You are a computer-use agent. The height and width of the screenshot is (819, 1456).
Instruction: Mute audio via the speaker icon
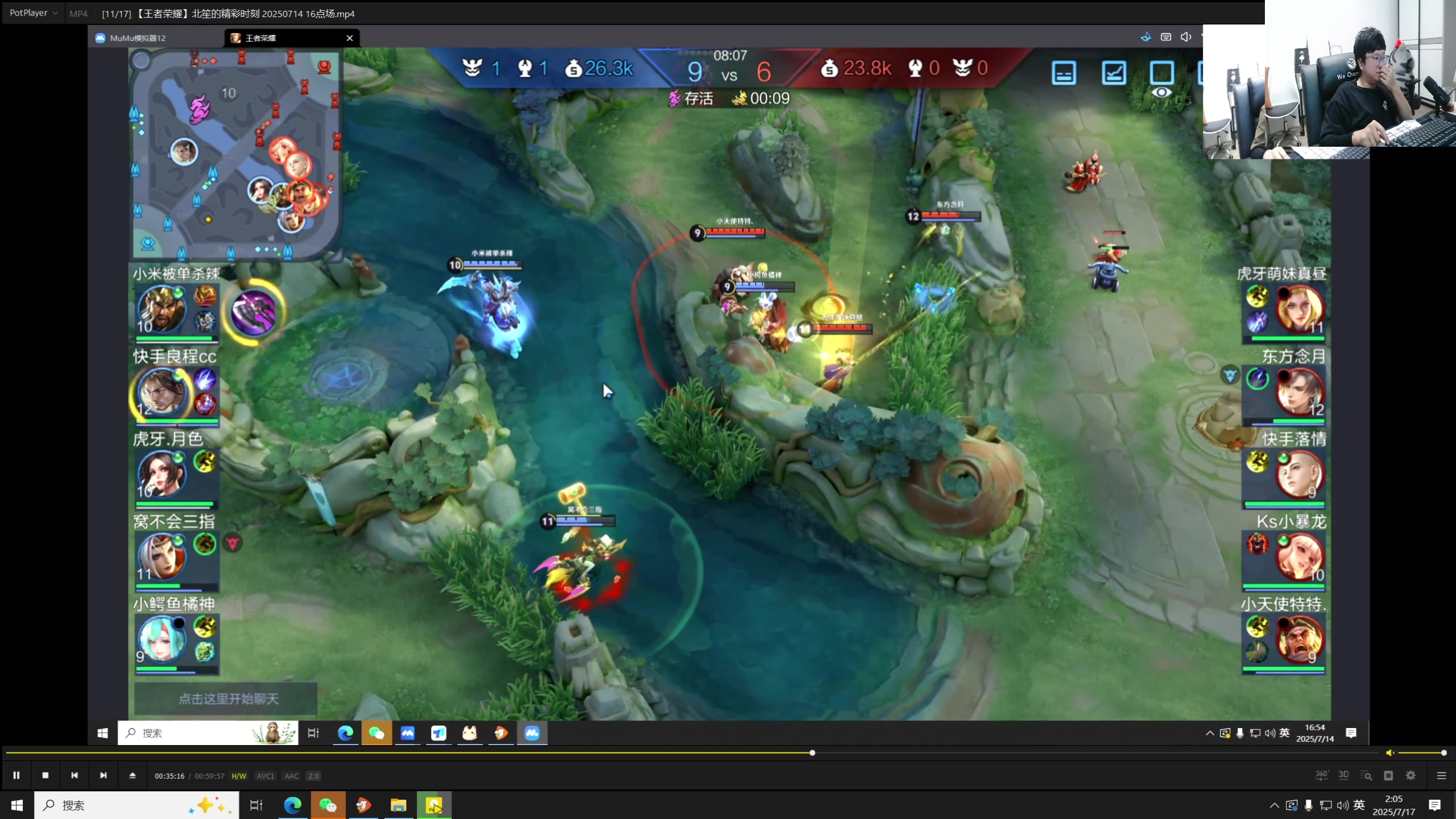click(1389, 752)
